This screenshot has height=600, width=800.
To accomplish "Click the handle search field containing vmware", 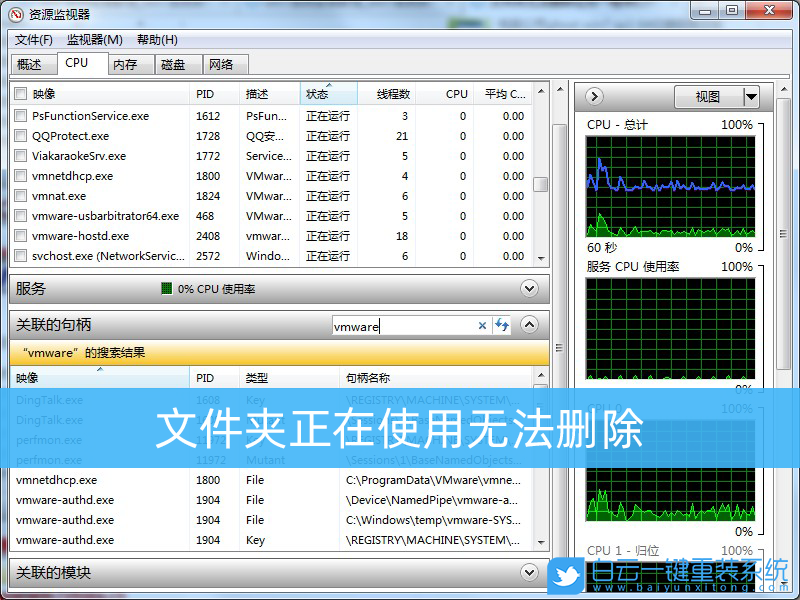I will click(403, 326).
